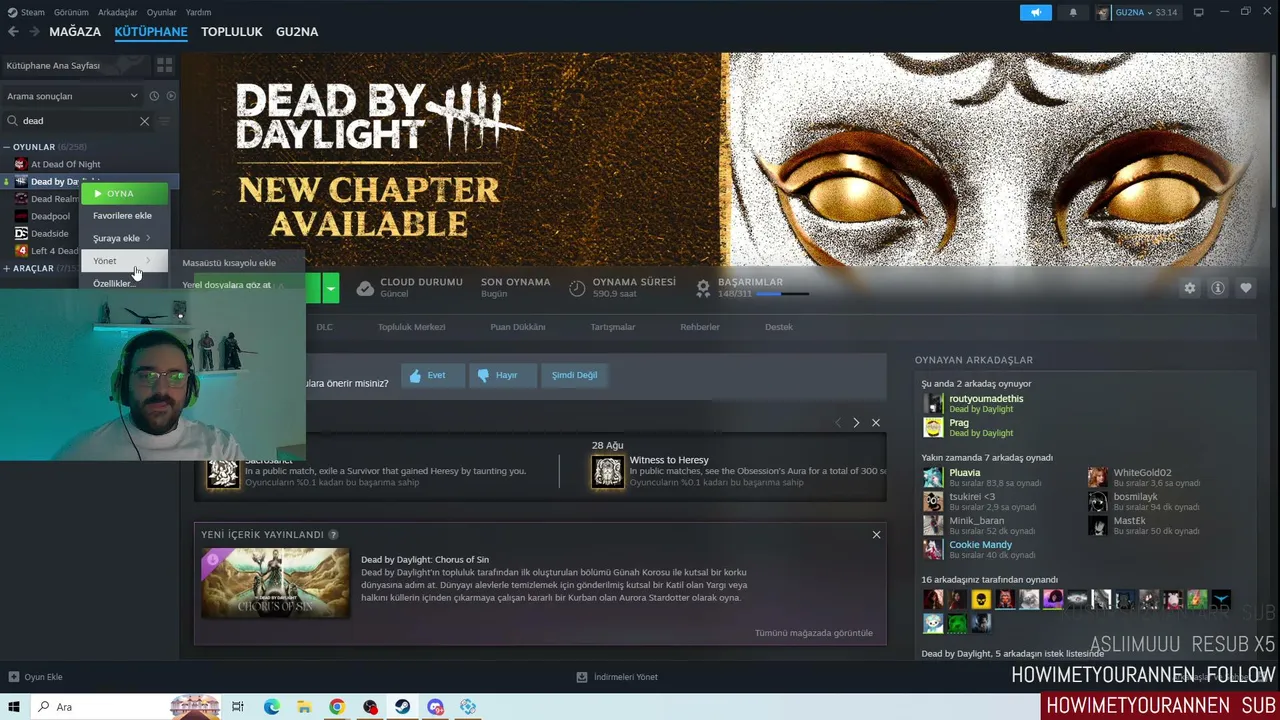Viewport: 1280px width, 720px height.
Task: Open the notifications bell
Action: click(1073, 12)
